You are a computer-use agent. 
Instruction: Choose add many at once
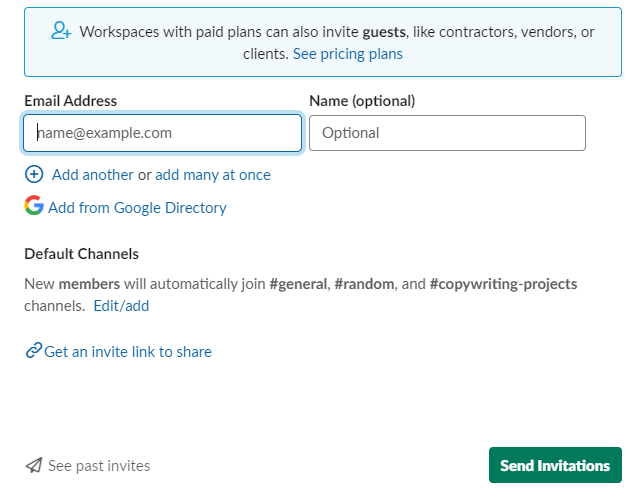(212, 175)
